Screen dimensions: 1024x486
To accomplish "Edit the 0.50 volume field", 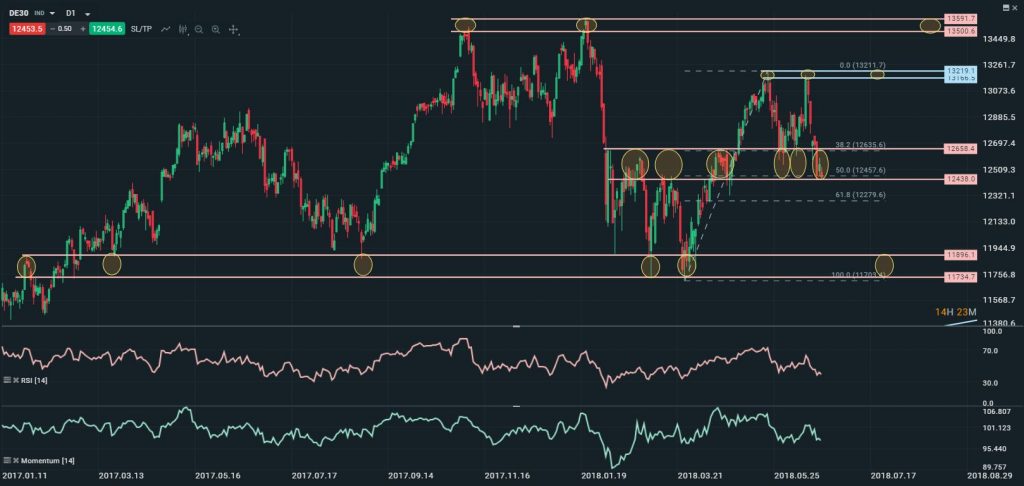I will [65, 29].
